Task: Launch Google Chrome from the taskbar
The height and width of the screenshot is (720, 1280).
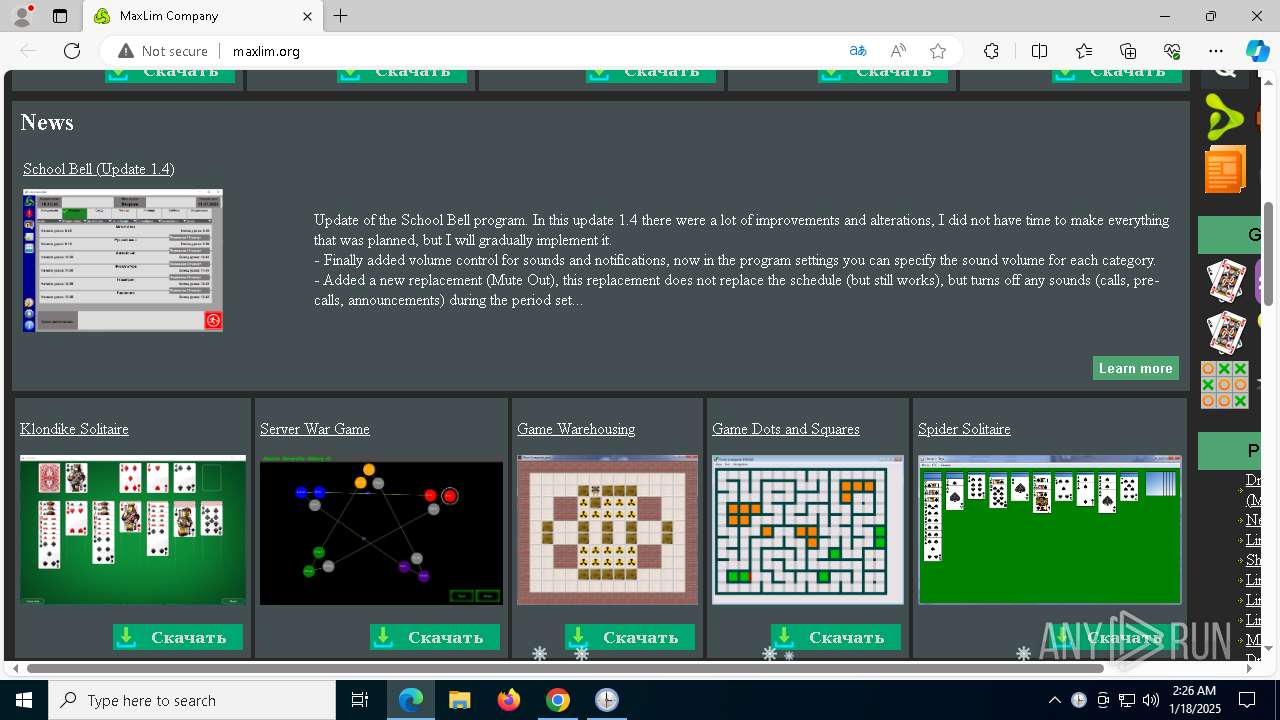Action: coord(558,700)
